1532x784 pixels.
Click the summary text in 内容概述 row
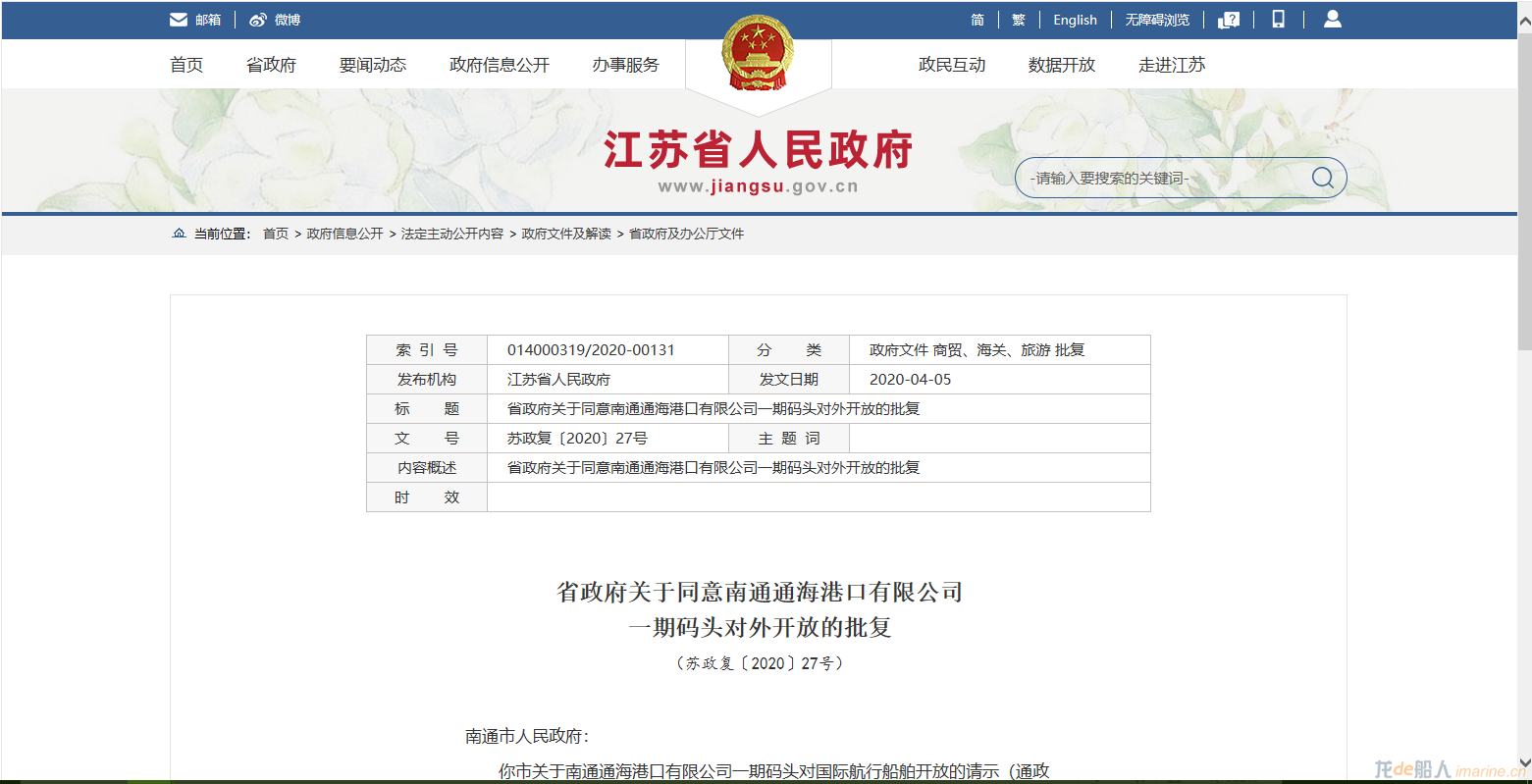[713, 468]
